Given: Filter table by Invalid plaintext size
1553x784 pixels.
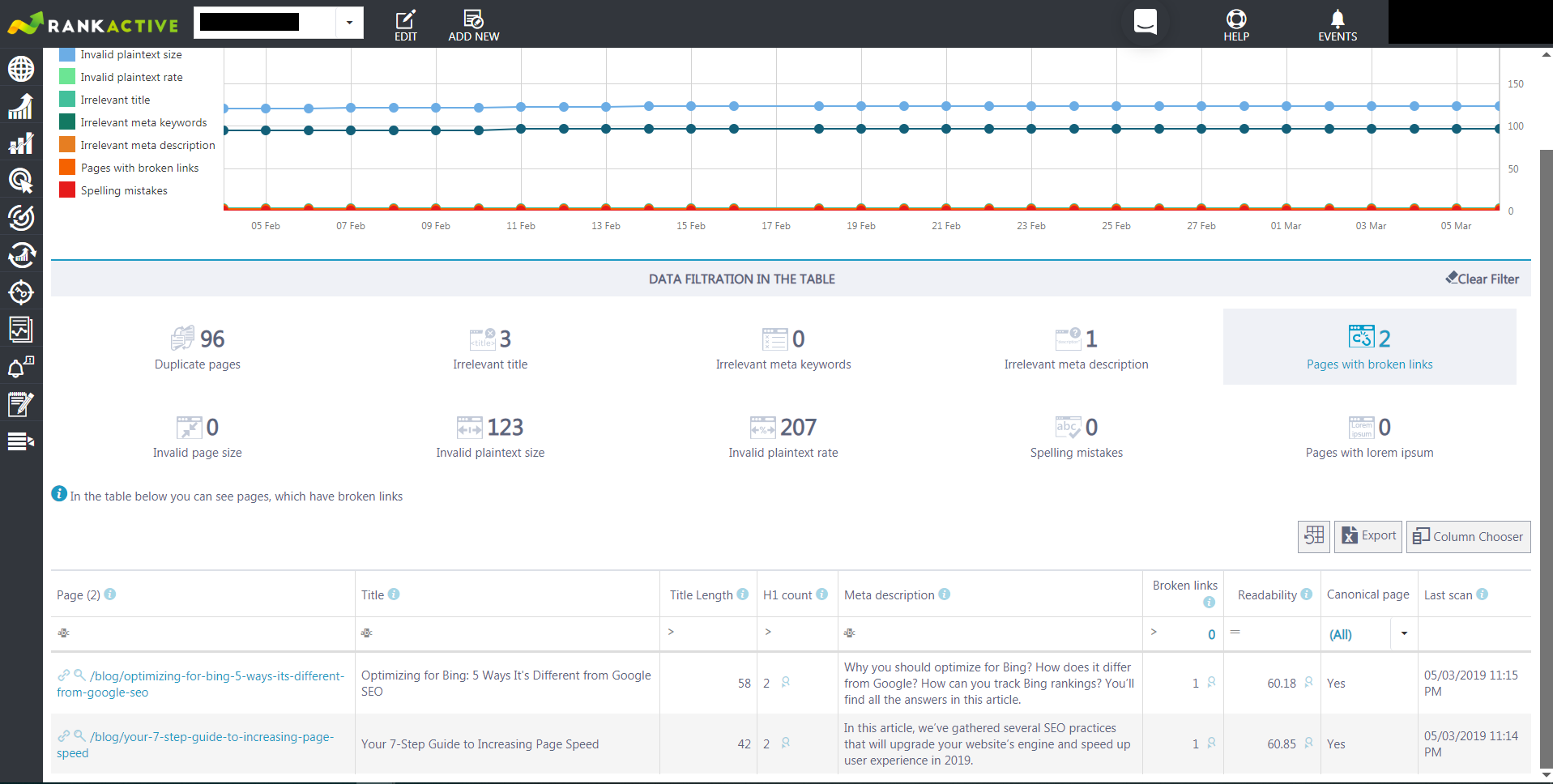Looking at the screenshot, I should pos(490,436).
